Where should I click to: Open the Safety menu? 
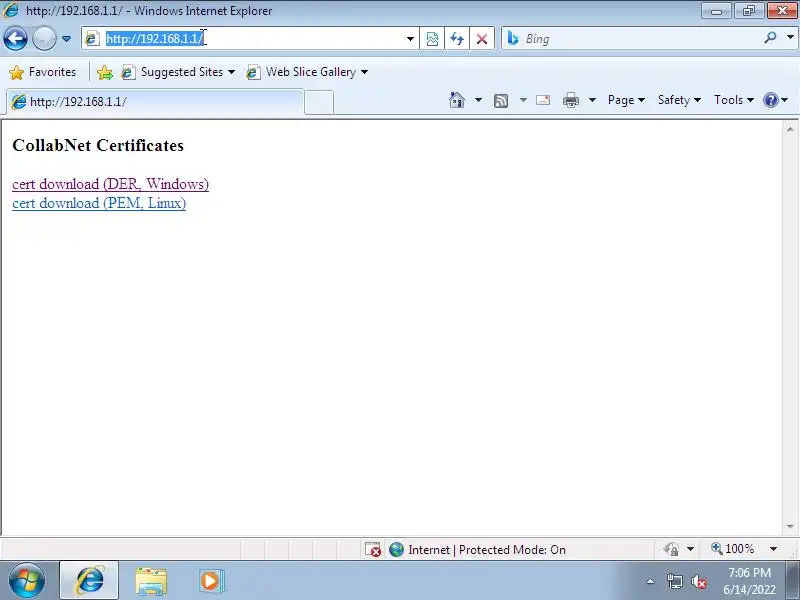(679, 100)
